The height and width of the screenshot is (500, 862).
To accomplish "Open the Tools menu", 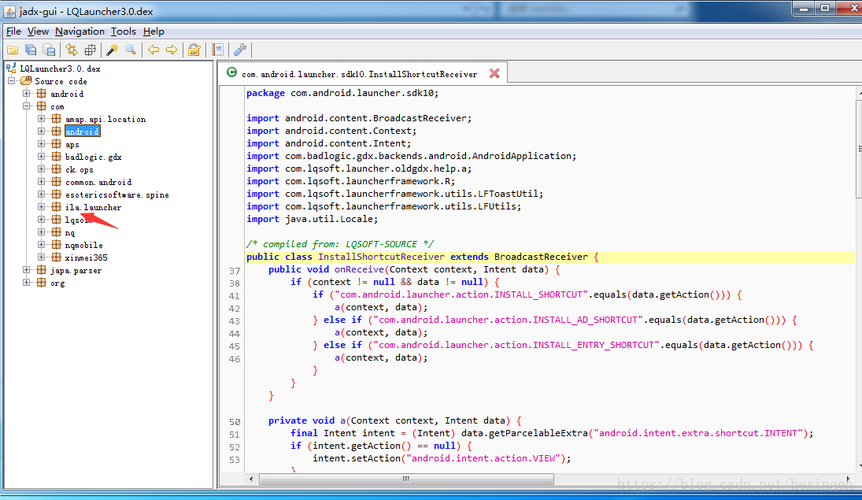I will 123,31.
